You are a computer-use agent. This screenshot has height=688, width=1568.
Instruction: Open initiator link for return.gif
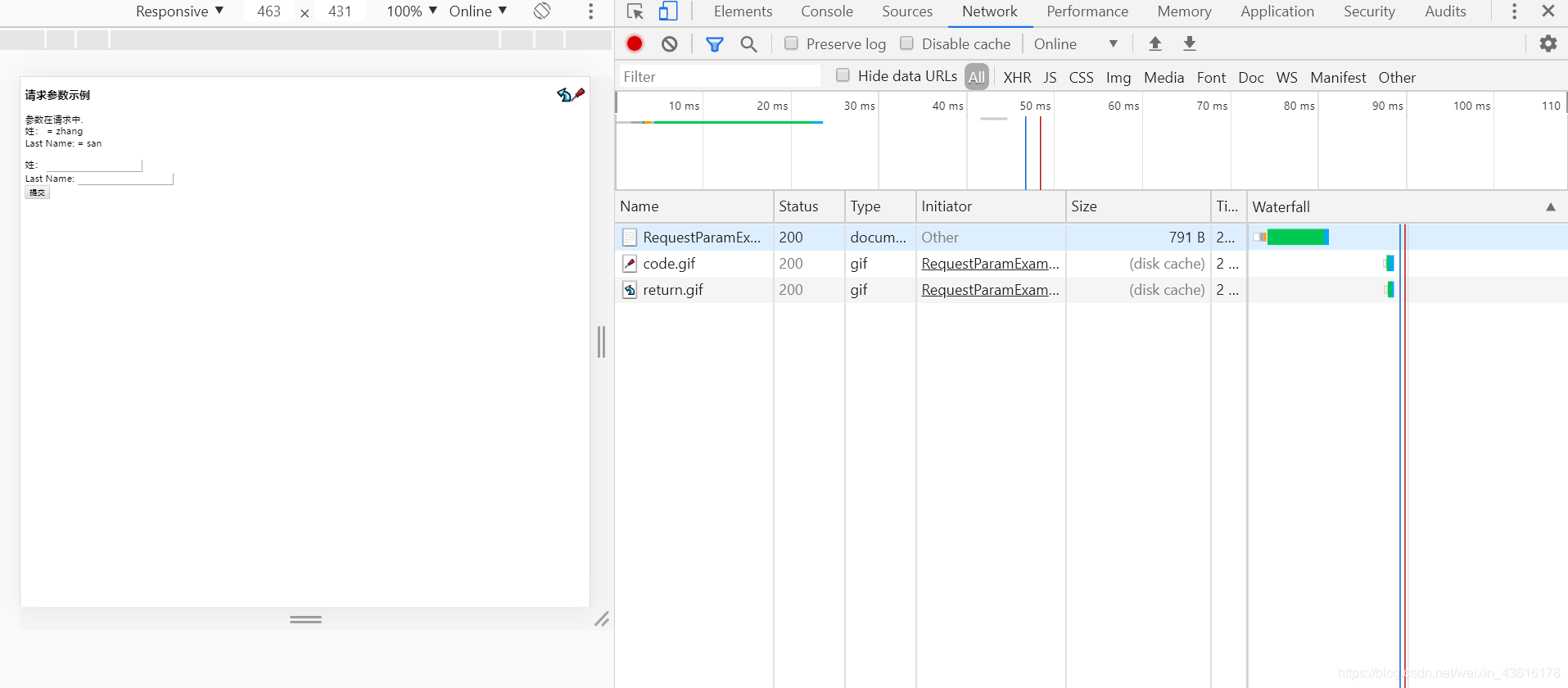point(990,290)
